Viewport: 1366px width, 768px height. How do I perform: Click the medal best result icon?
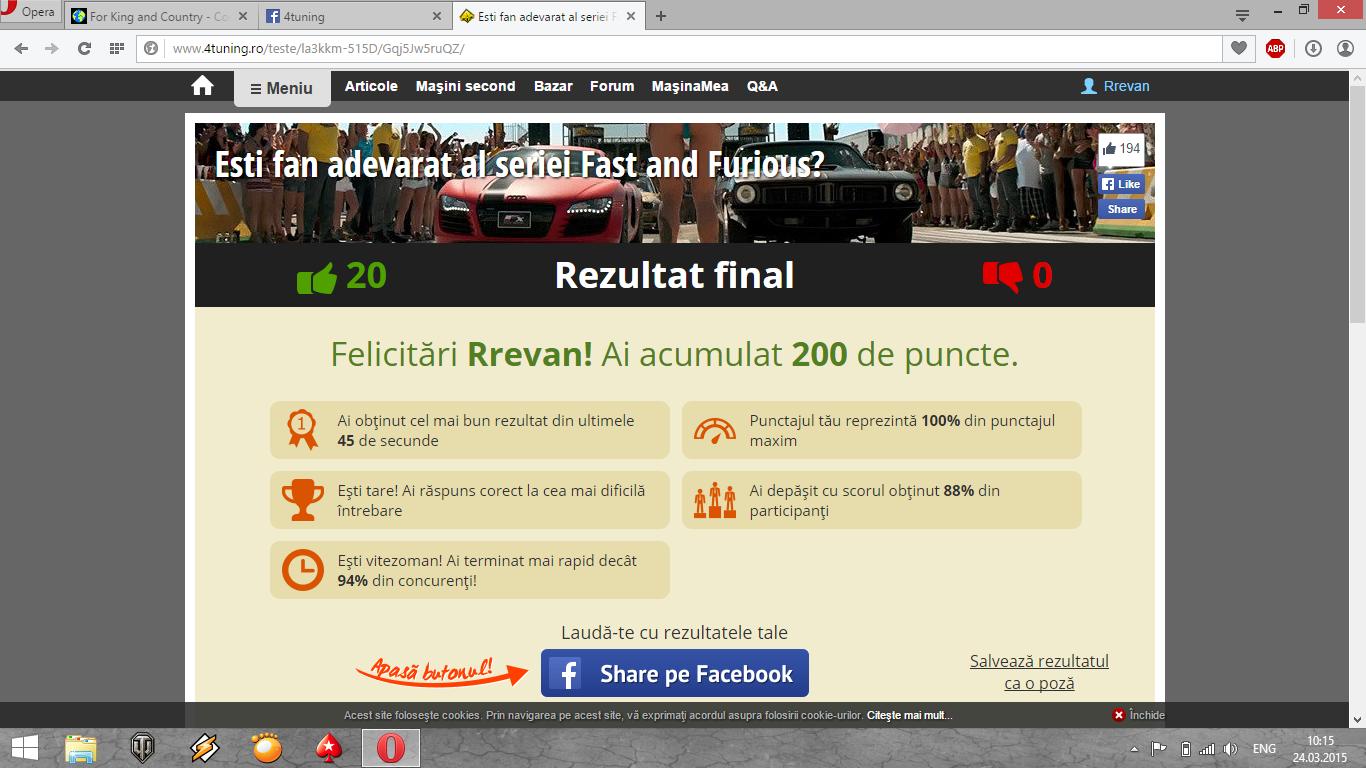click(x=302, y=430)
